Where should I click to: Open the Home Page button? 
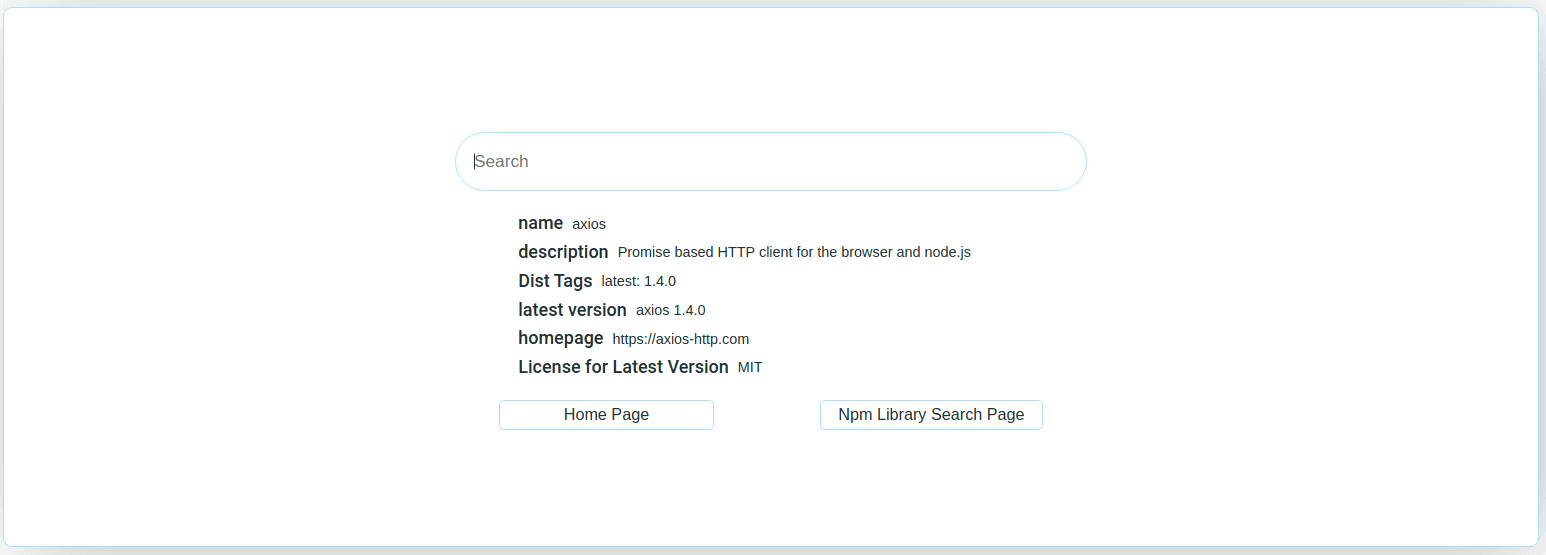tap(606, 415)
